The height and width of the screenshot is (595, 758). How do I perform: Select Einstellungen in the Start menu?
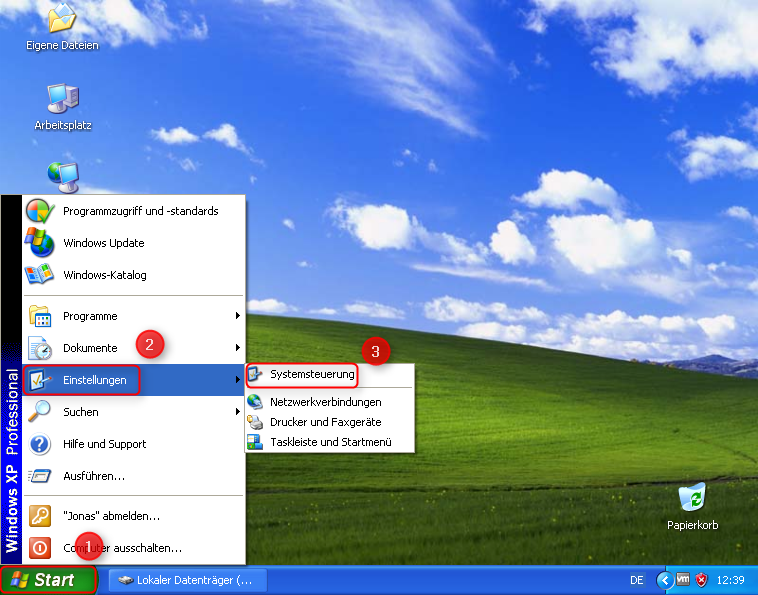(134, 380)
